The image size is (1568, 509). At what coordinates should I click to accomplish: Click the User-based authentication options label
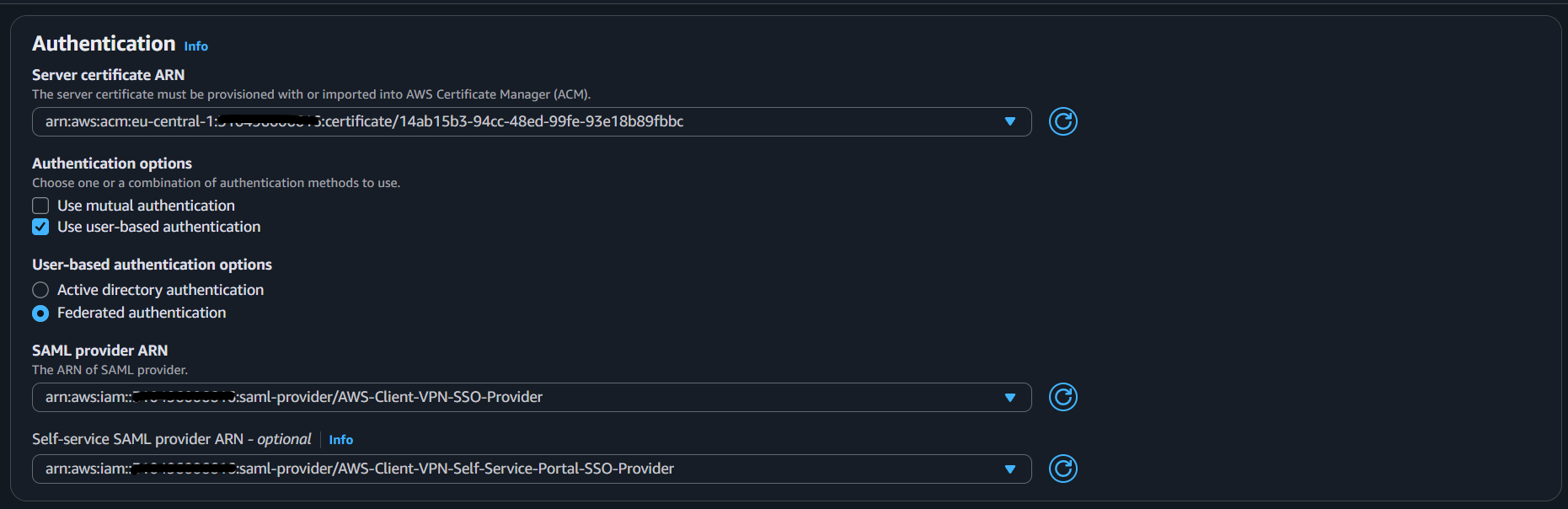tap(152, 264)
